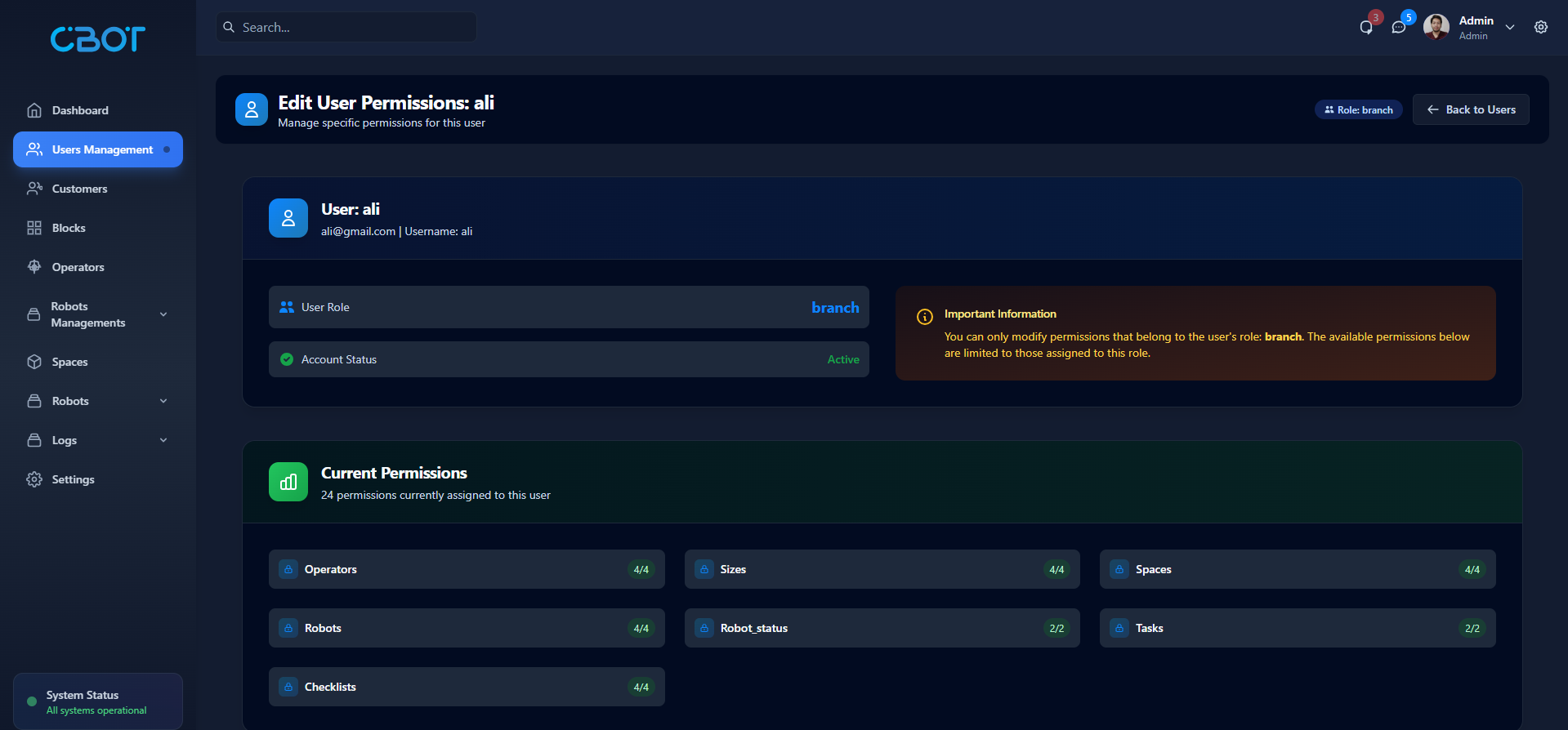Open the Operators sidebar item

(x=98, y=267)
